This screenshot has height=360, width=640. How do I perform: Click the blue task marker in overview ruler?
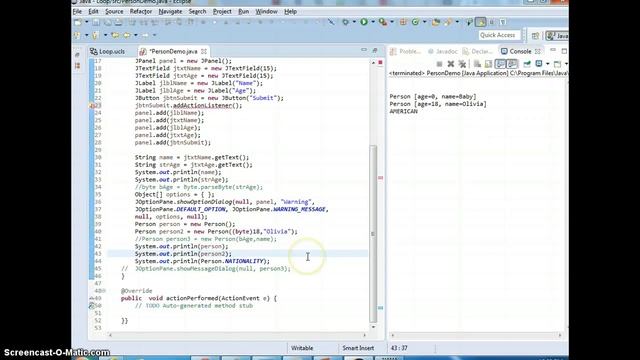pyautogui.click(x=380, y=308)
